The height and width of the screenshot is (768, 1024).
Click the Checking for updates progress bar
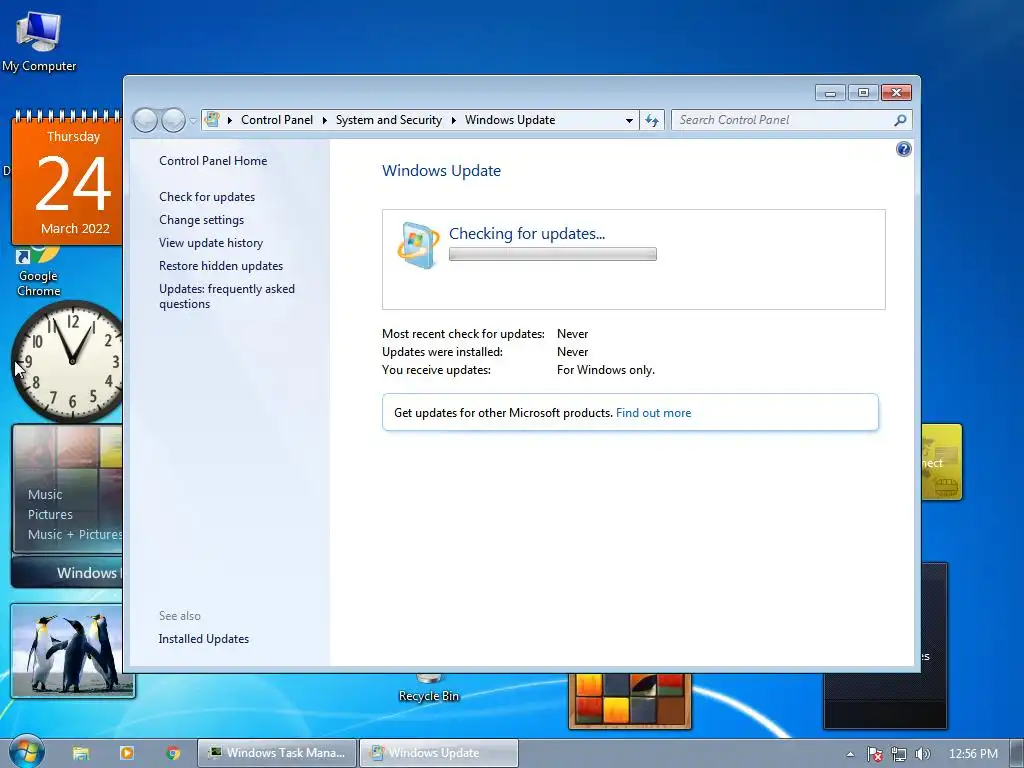[552, 254]
